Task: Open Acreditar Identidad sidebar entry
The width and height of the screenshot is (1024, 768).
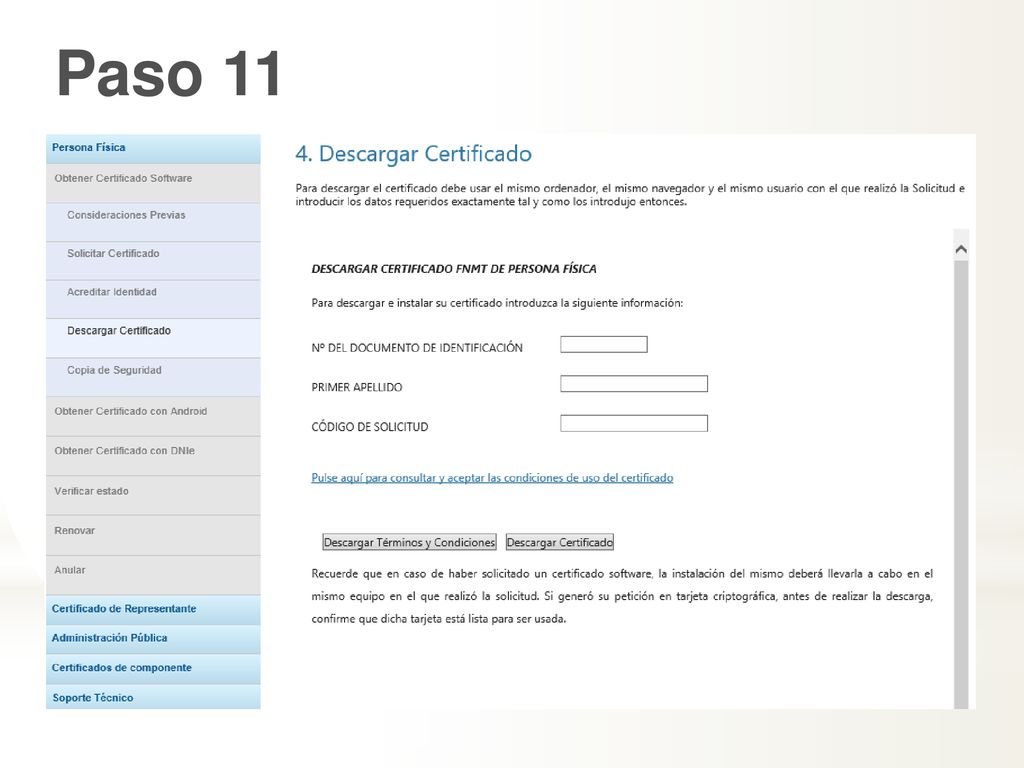Action: pyautogui.click(x=153, y=299)
